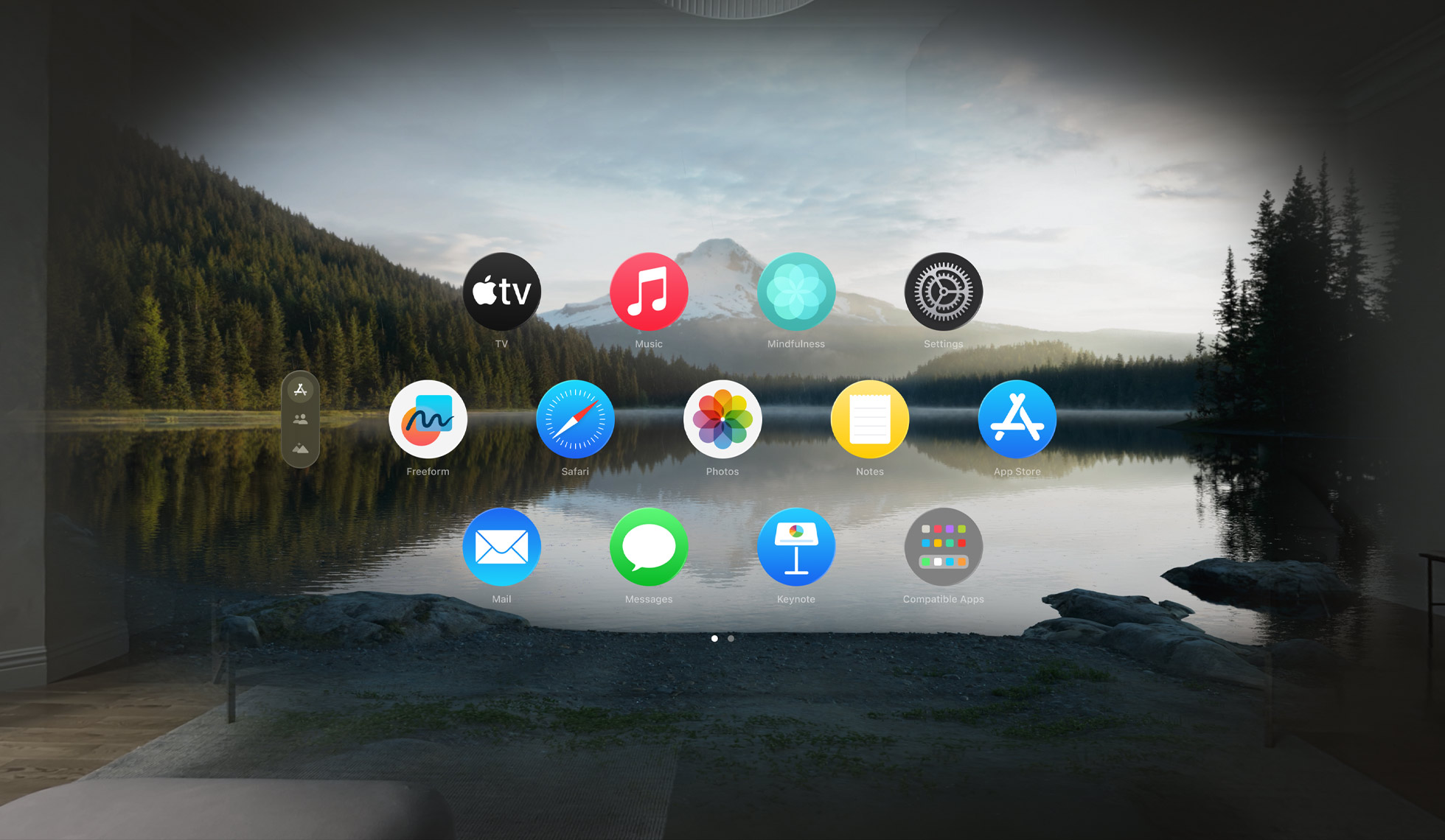This screenshot has height=840, width=1445.
Task: Select first page indicator dot
Action: (x=714, y=636)
